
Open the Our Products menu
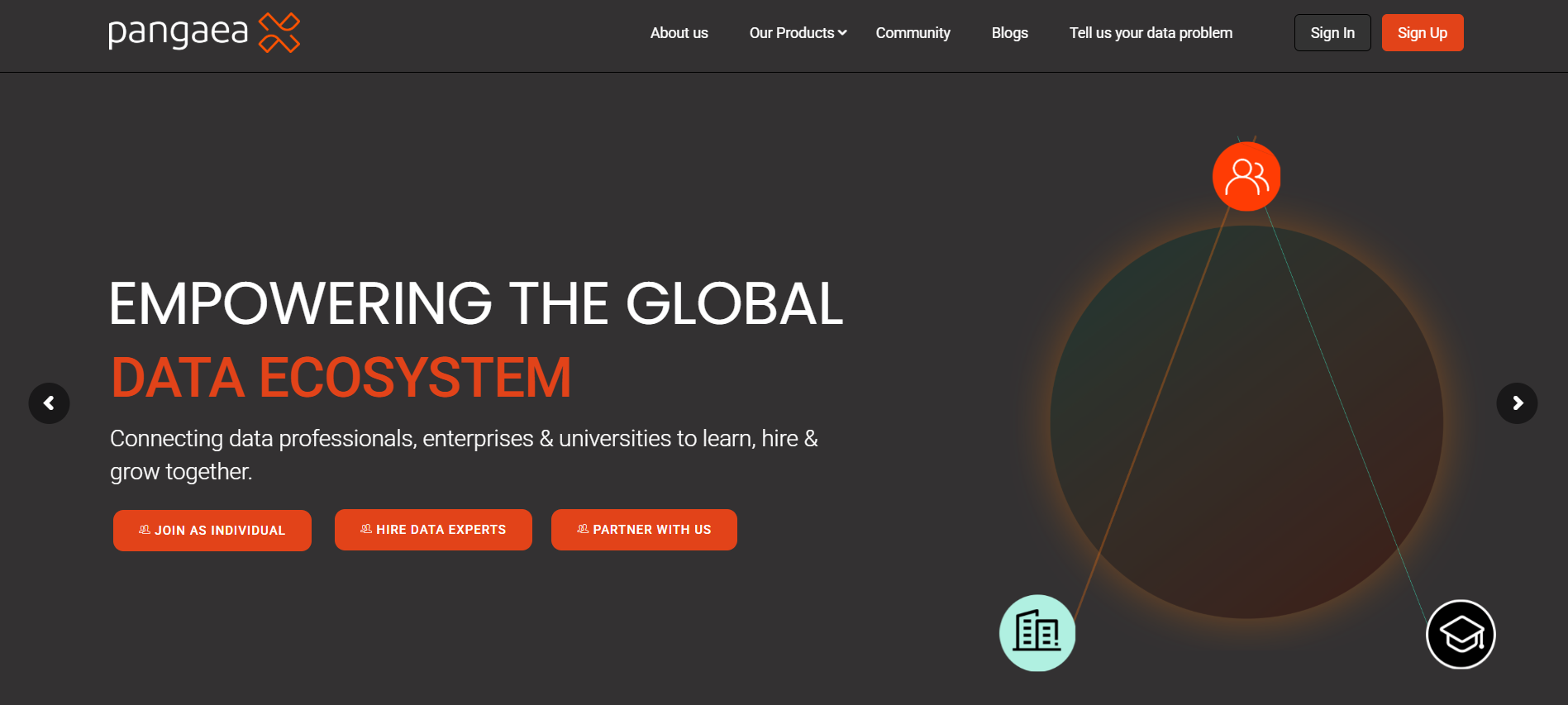[791, 33]
